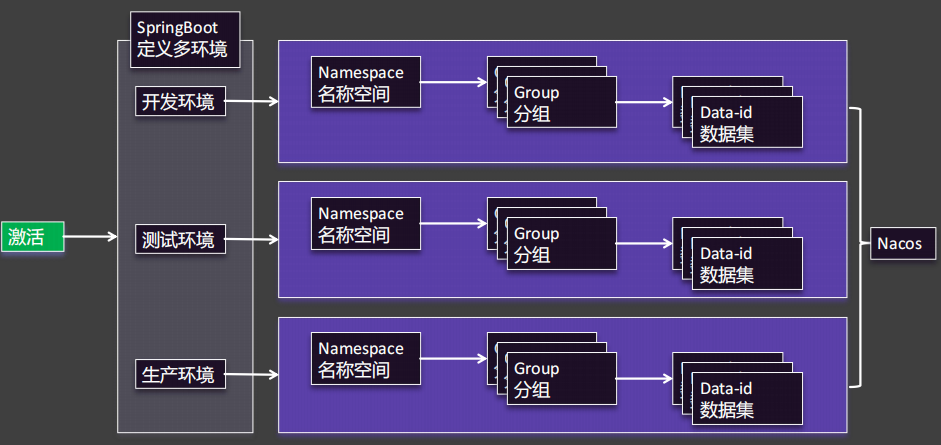Click the 测试环境 box

(x=180, y=239)
